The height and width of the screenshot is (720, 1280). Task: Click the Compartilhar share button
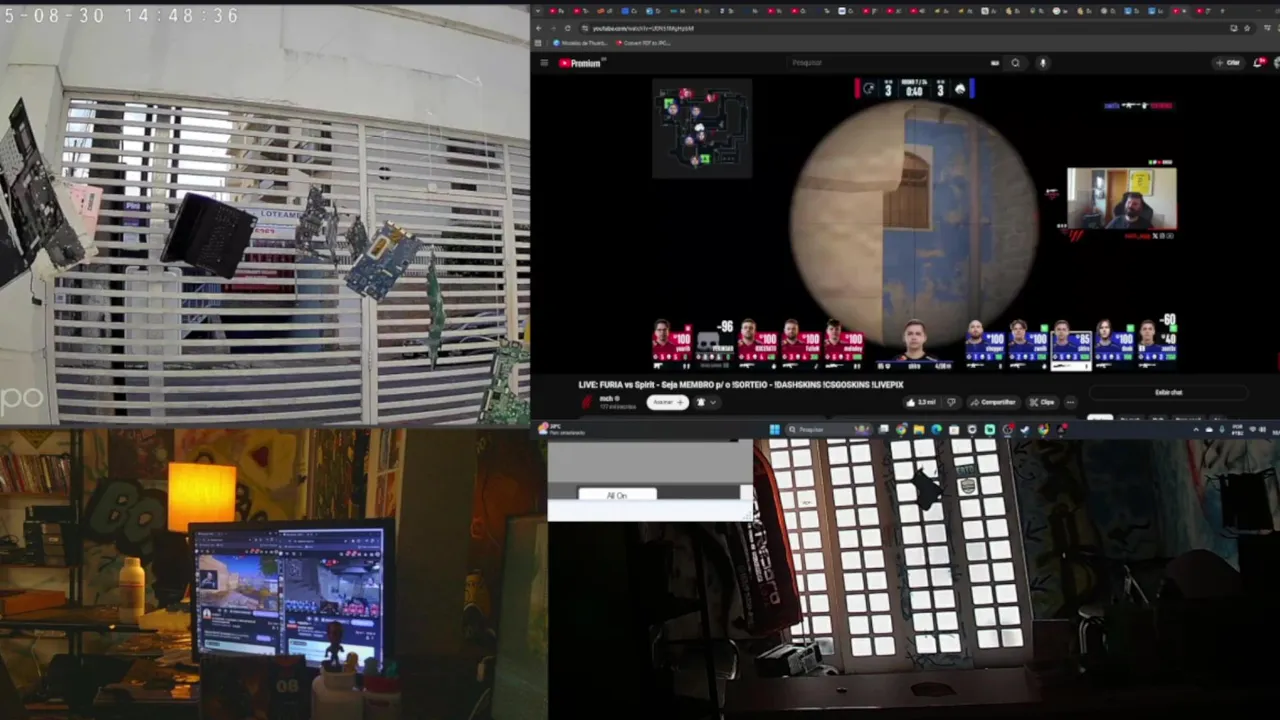pos(994,402)
